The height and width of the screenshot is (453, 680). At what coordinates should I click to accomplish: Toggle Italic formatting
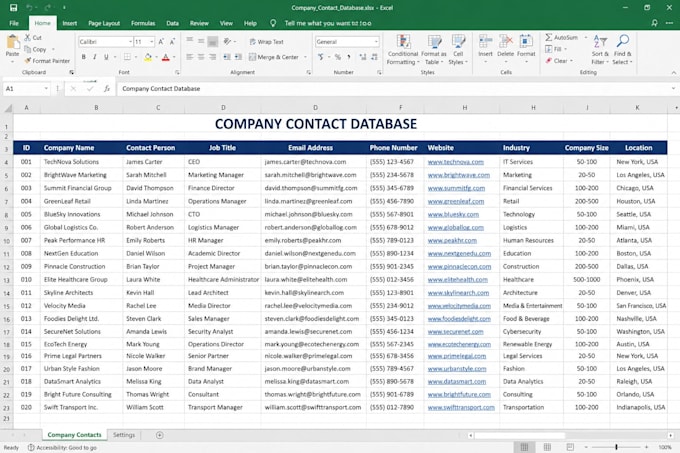[x=95, y=57]
